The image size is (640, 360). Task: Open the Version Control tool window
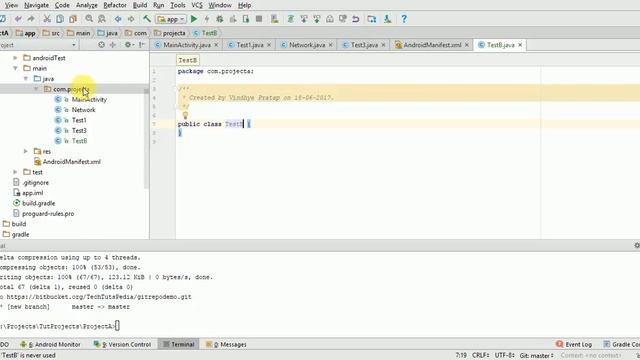pos(122,344)
